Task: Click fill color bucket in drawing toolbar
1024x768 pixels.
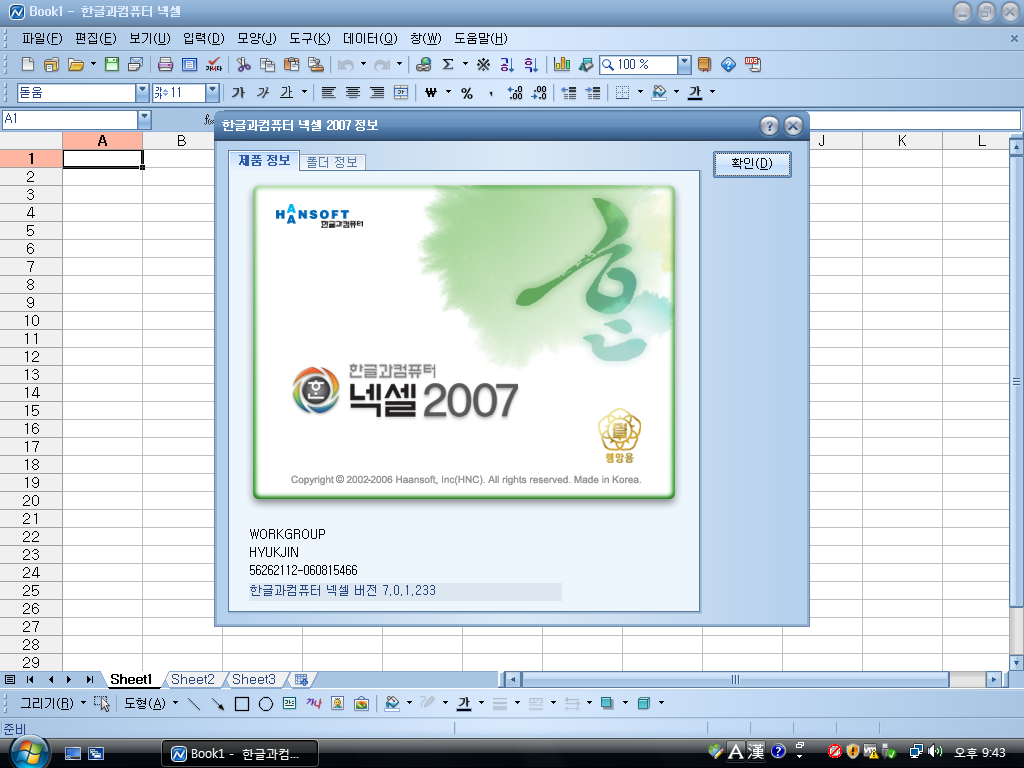Action: pos(392,703)
